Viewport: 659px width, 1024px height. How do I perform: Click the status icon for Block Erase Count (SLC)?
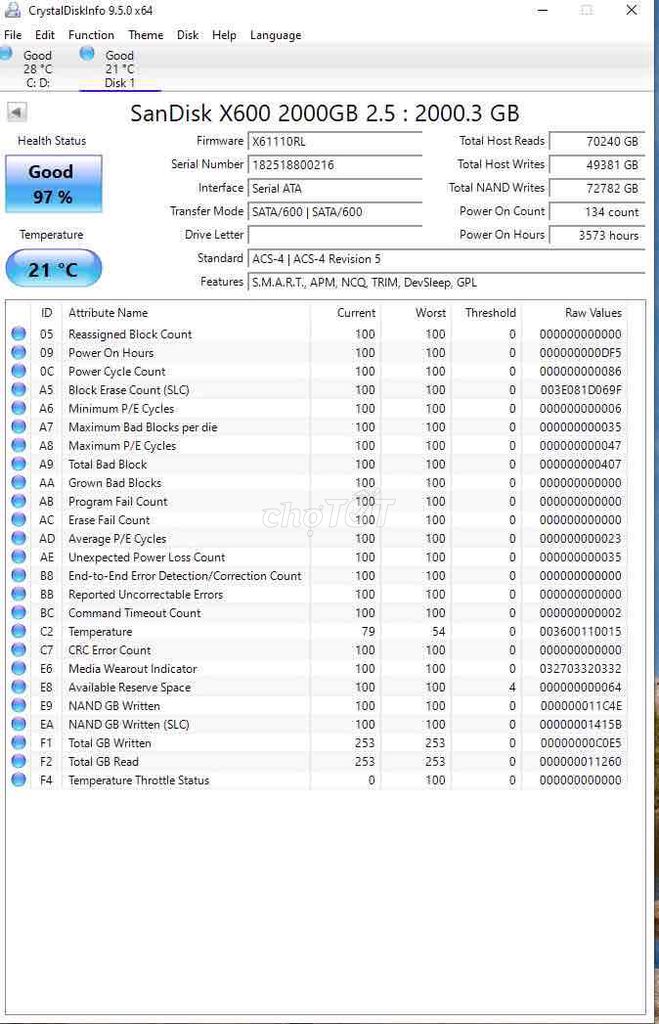[x=18, y=389]
